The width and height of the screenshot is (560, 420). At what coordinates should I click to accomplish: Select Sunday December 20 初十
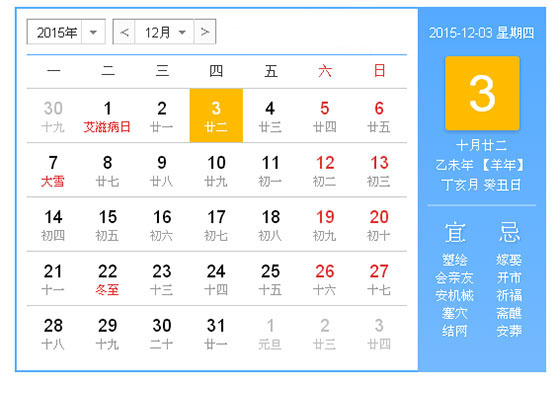pyautogui.click(x=379, y=225)
